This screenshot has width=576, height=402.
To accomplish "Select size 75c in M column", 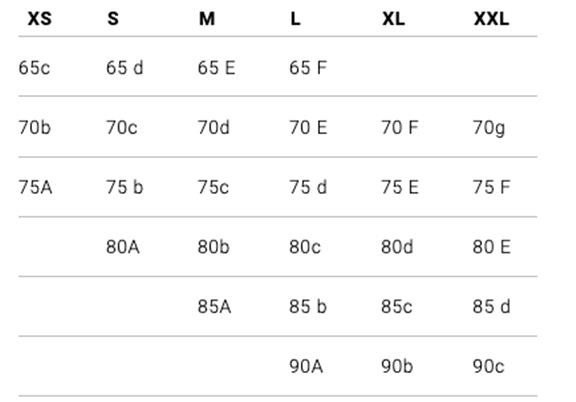I will pos(213,187).
